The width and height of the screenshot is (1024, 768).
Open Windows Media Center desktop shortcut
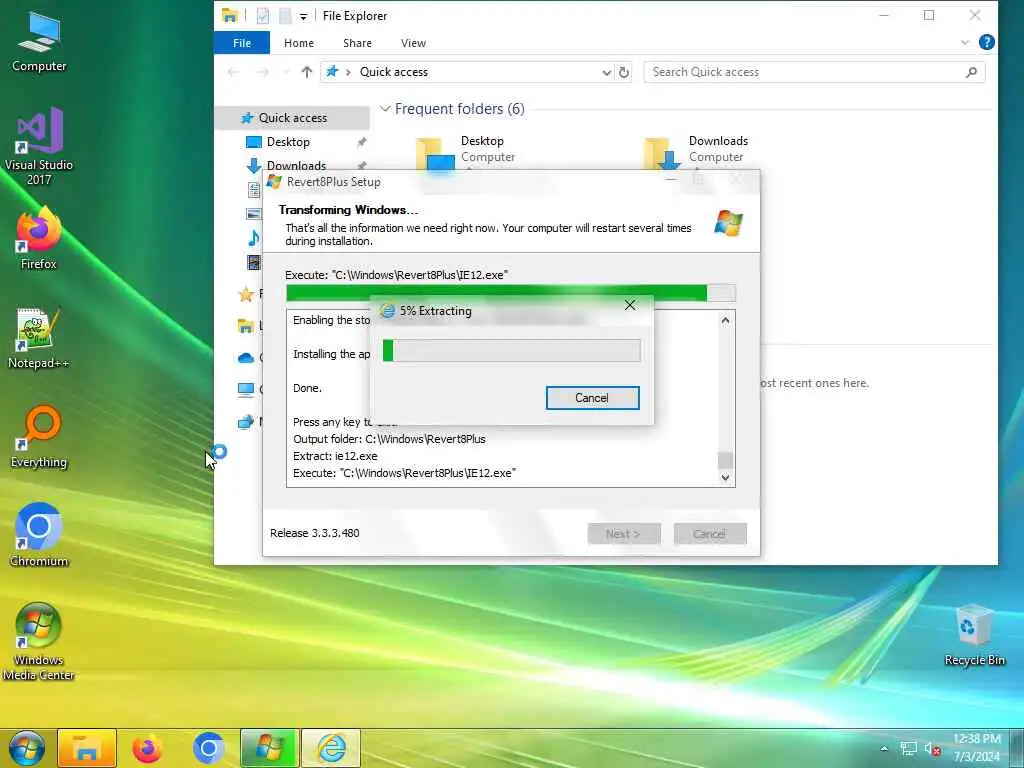click(39, 641)
